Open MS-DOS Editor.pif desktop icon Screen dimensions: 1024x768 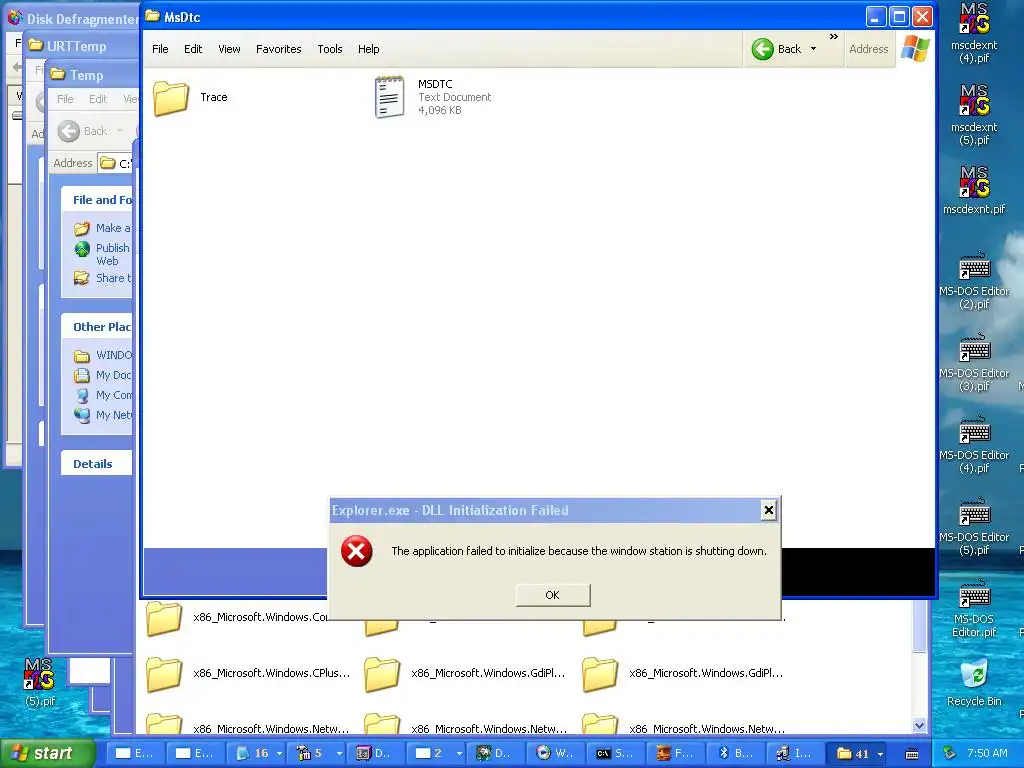coord(974,608)
